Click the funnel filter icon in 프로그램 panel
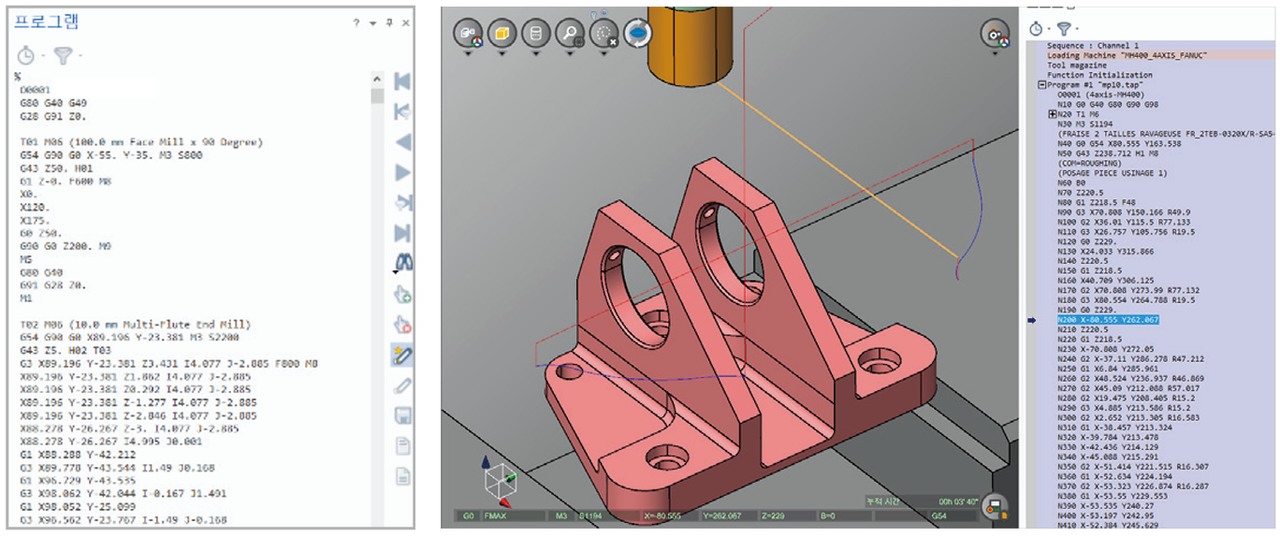This screenshot has width=1280, height=537. 63,56
